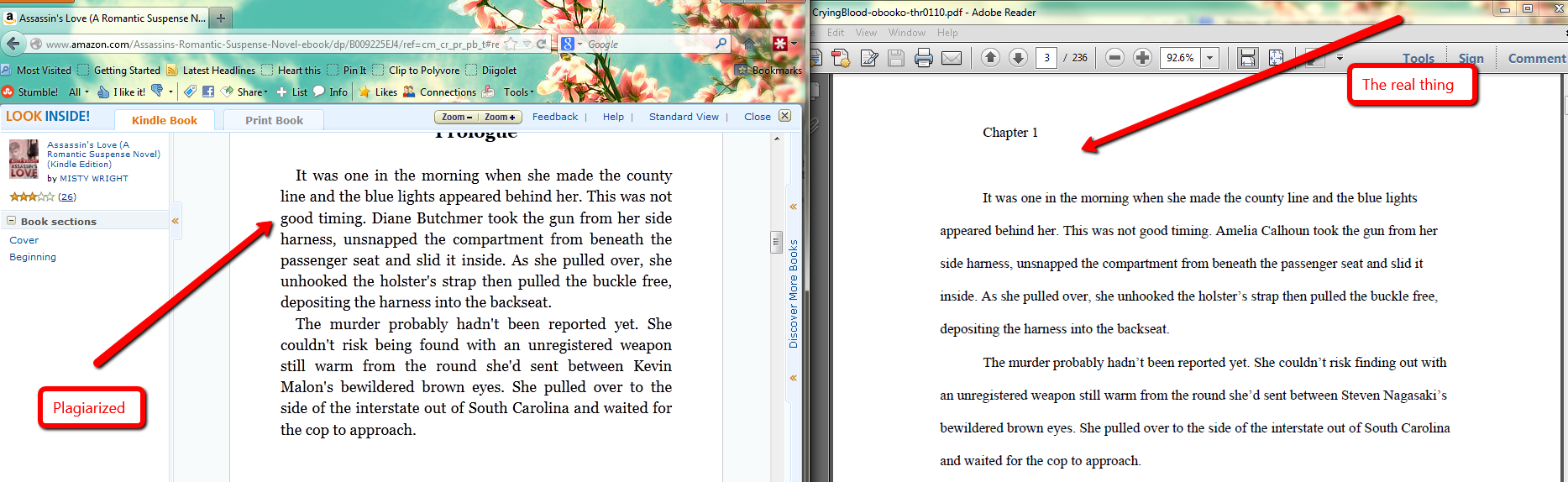Click the page number input field
The width and height of the screenshot is (1568, 482).
[1046, 58]
